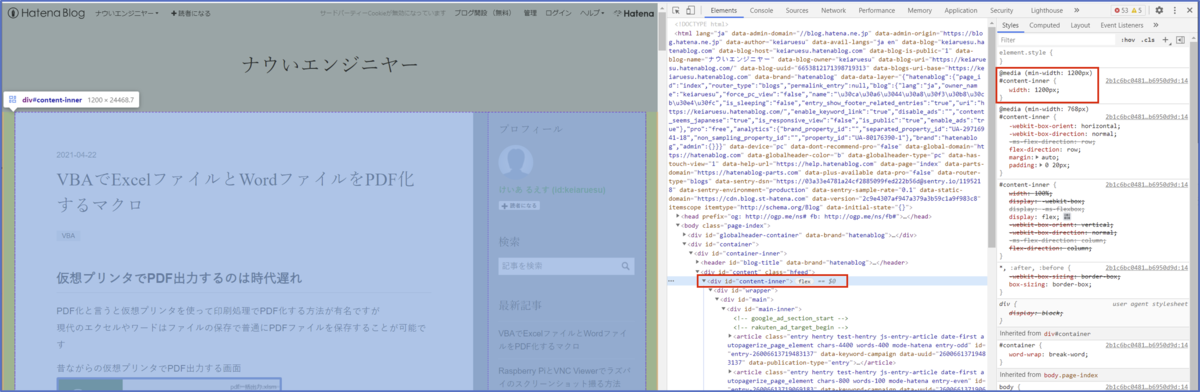Collapse the div id wrapper node

(x=710, y=291)
